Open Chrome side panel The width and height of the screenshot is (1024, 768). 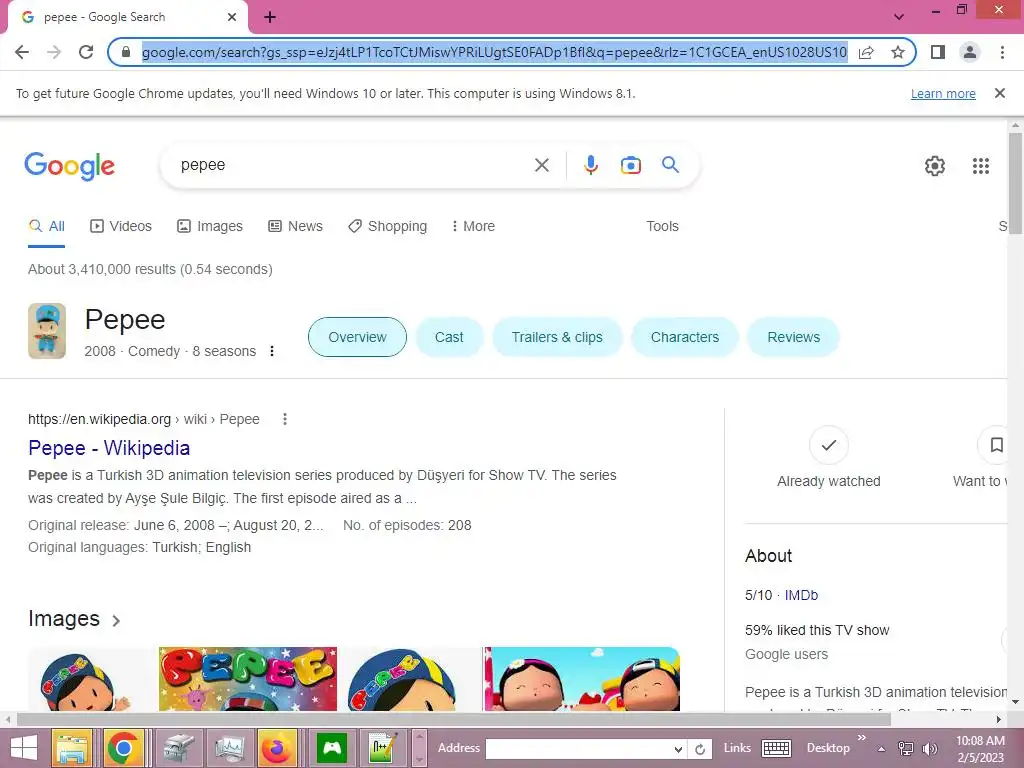[938, 52]
